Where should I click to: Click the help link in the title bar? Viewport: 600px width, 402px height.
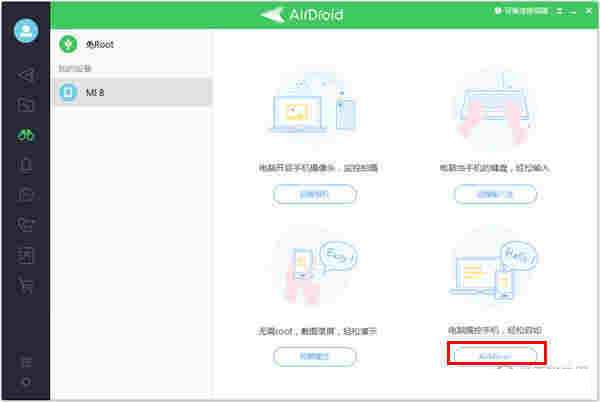[521, 11]
